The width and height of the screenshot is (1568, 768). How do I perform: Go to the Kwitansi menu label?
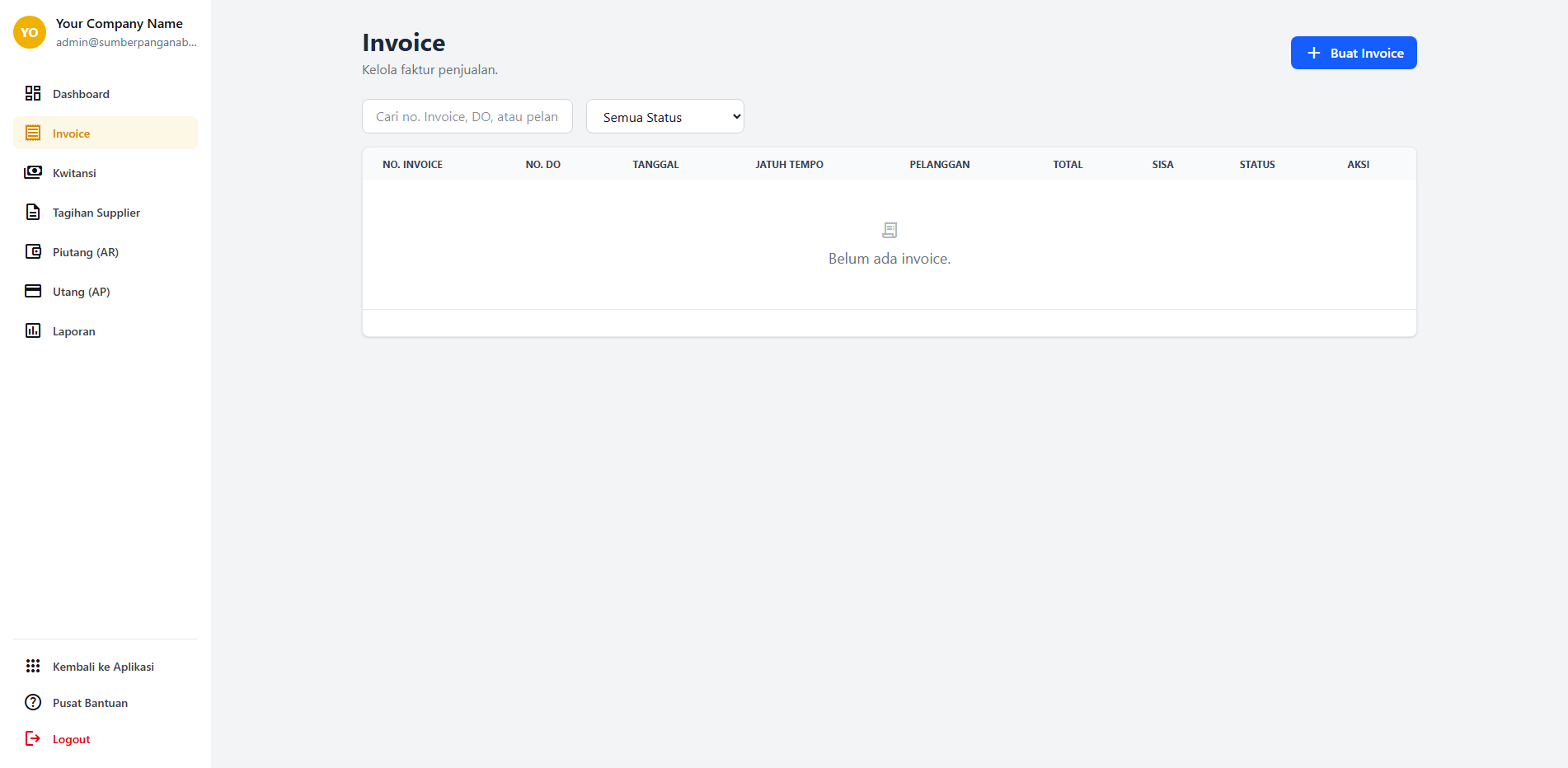click(x=74, y=173)
